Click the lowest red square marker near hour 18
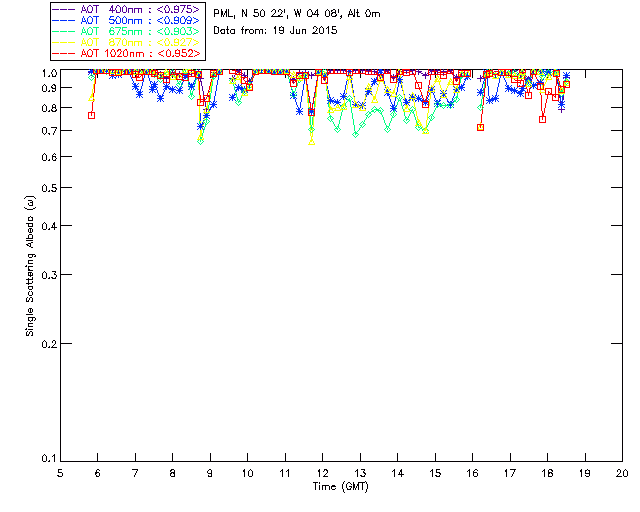 click(x=542, y=119)
